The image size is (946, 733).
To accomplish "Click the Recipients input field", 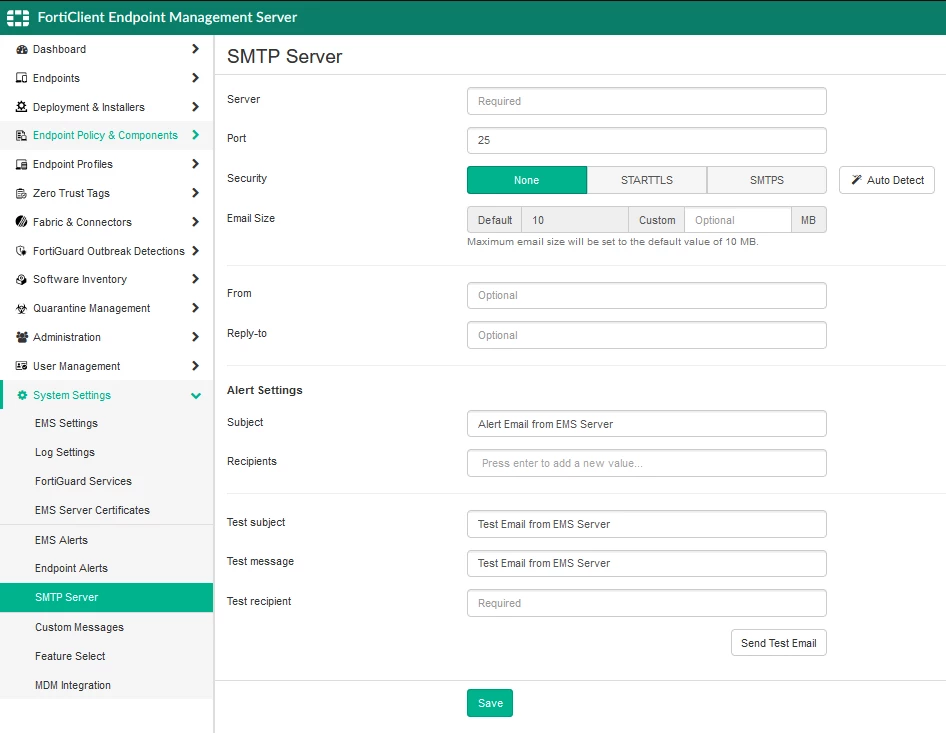I will point(647,463).
